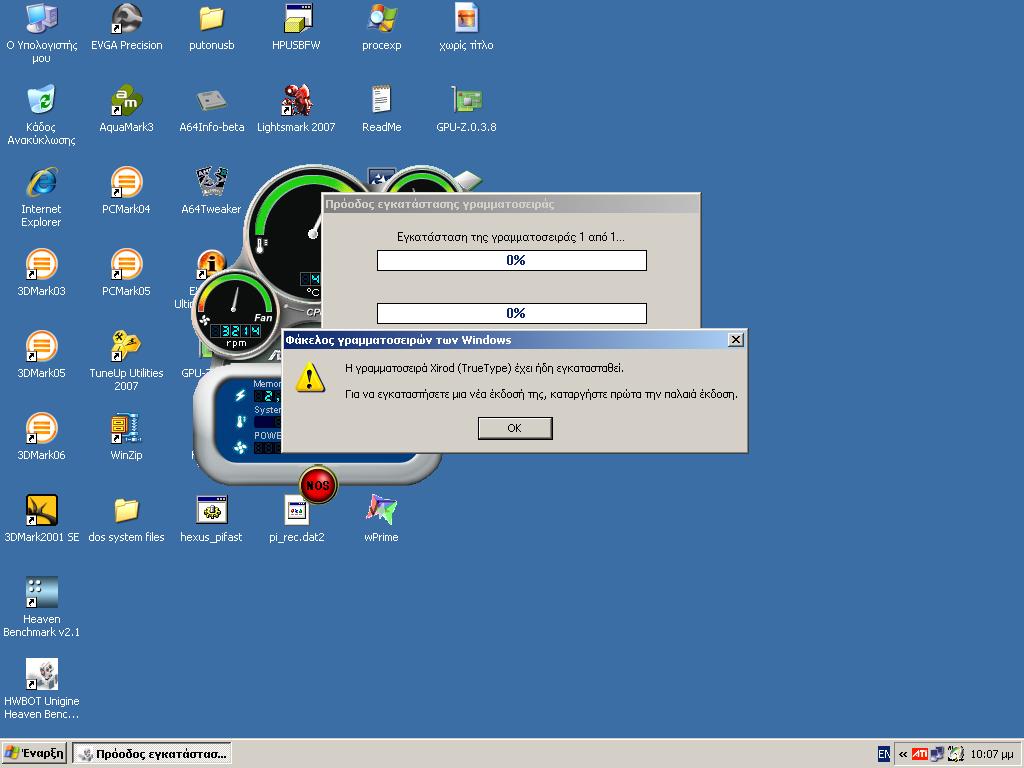The height and width of the screenshot is (768, 1024).
Task: Open the ATI tray icon
Action: (920, 754)
